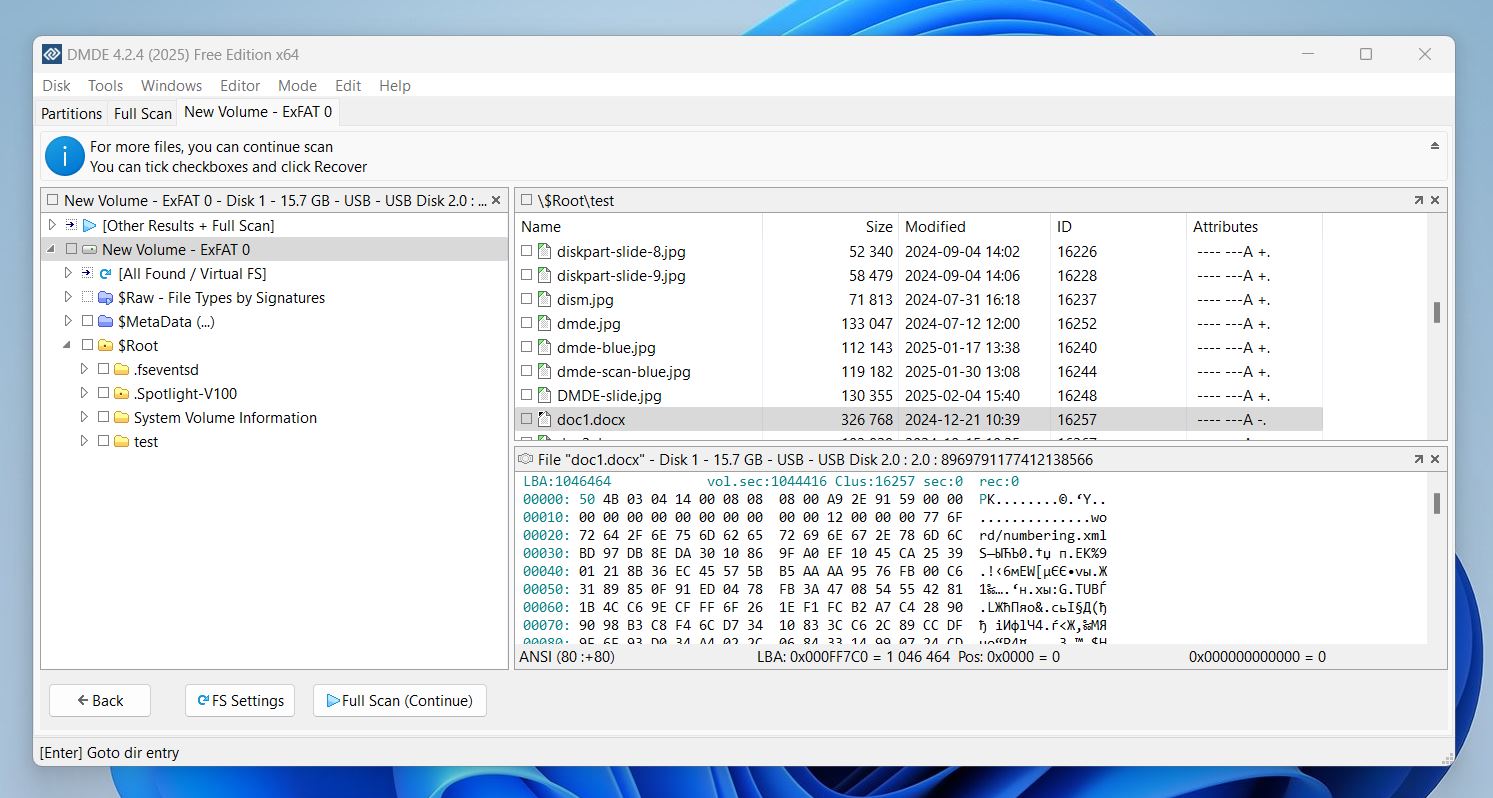The width and height of the screenshot is (1493, 798).
Task: Expand the .fseventsd folder
Action: coord(84,370)
